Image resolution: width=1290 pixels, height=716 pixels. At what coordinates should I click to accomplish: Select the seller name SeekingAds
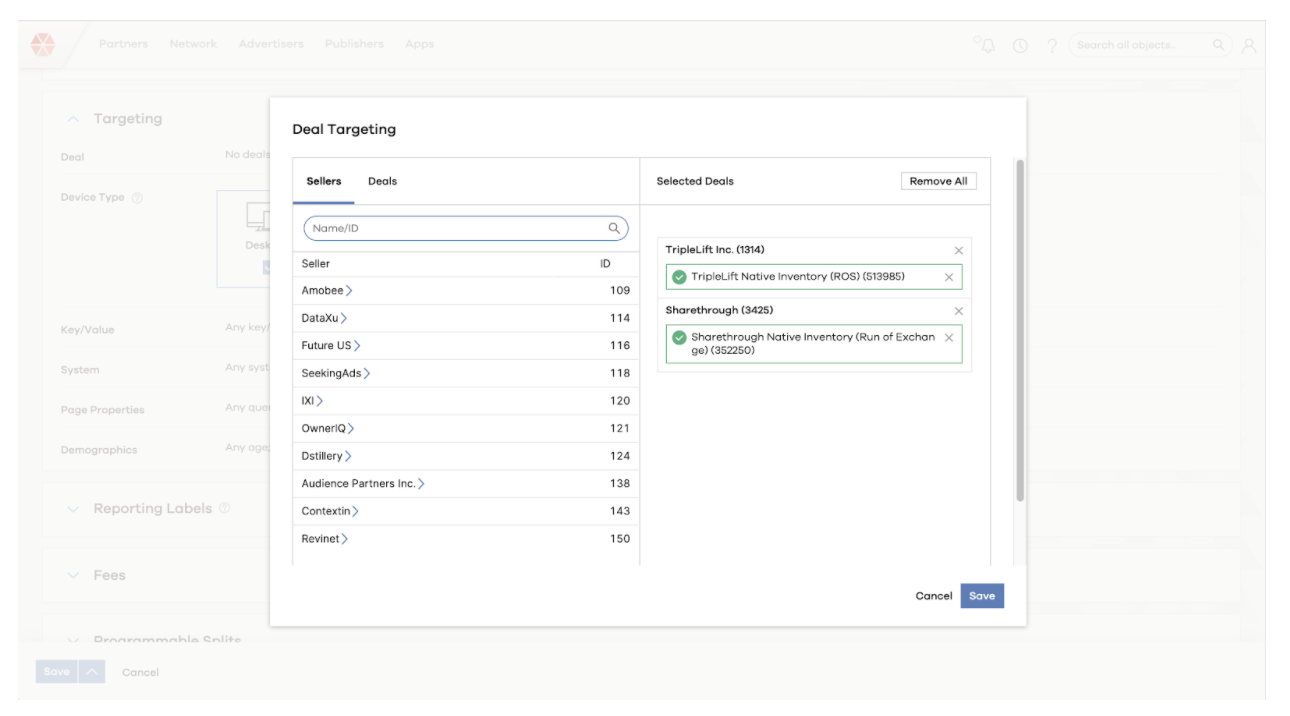point(331,373)
